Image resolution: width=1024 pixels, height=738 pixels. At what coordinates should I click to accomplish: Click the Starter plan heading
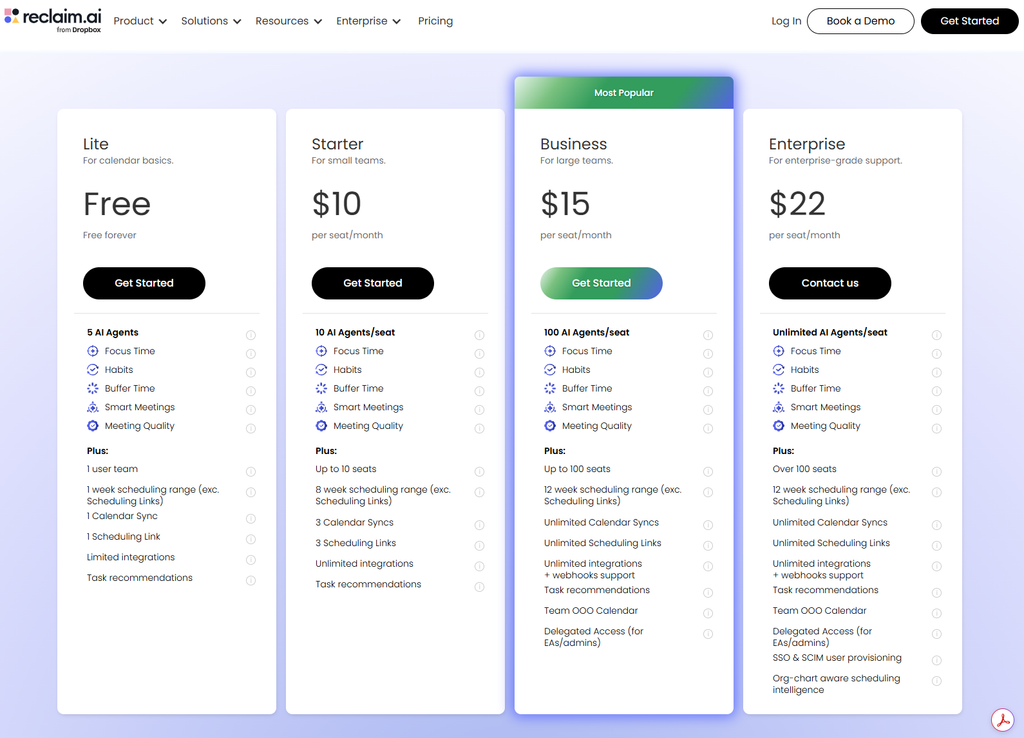(x=338, y=144)
